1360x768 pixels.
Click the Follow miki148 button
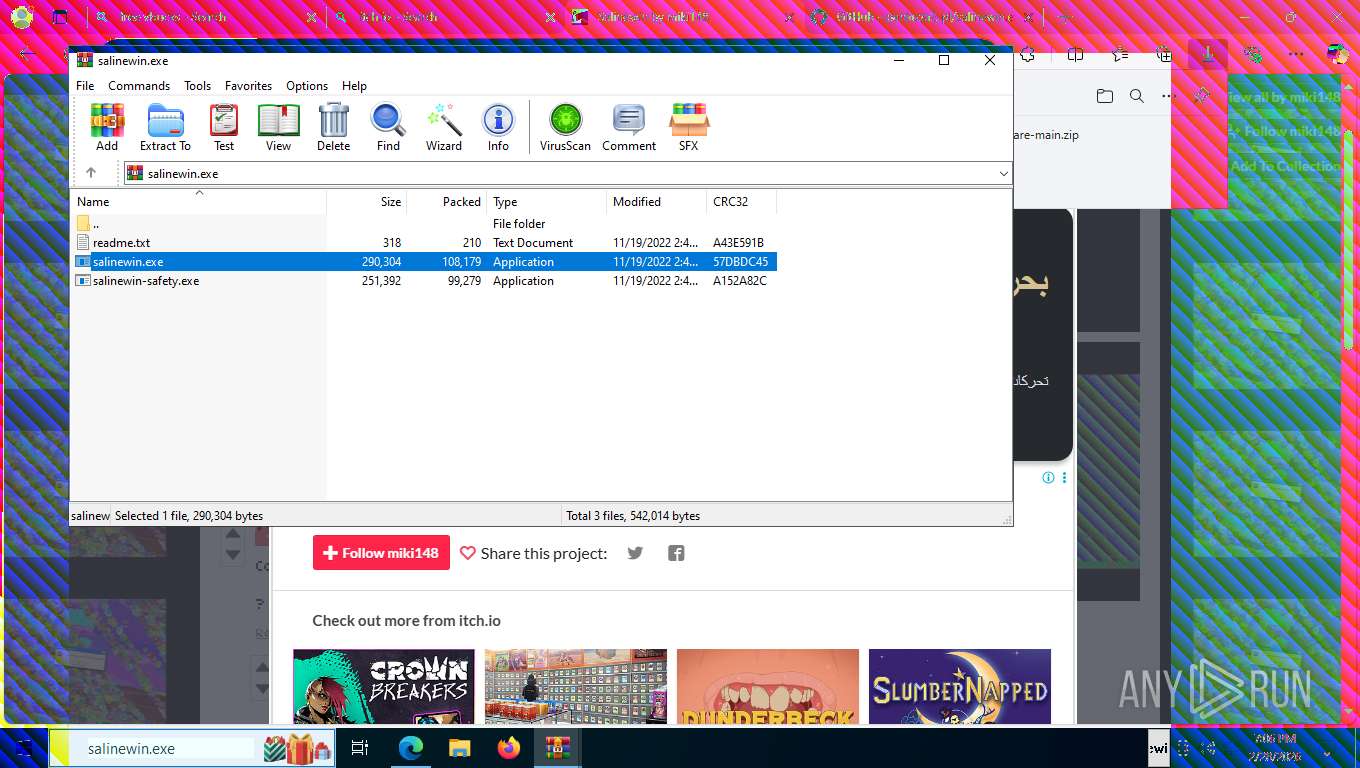click(x=381, y=553)
